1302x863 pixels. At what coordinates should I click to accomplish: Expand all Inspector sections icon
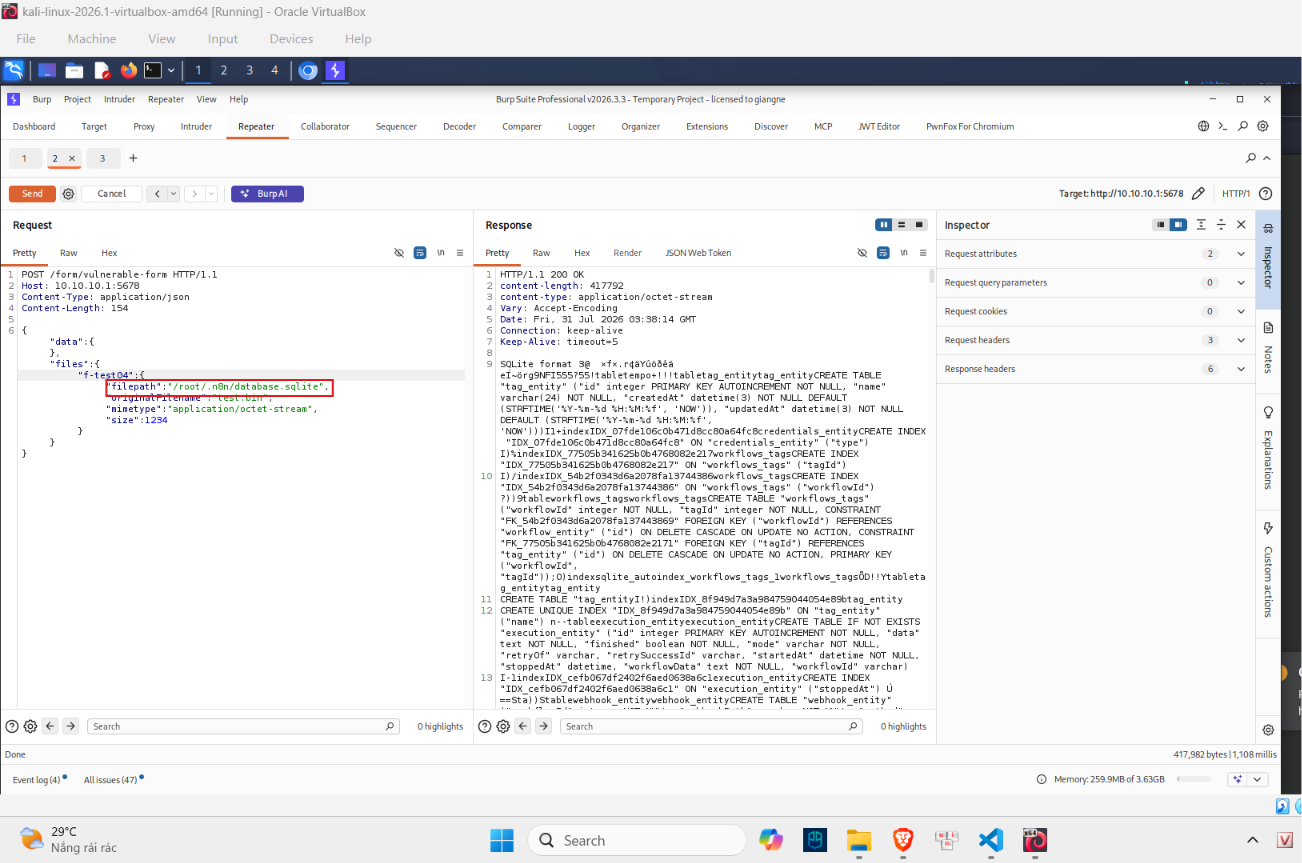pyautogui.click(x=1201, y=225)
